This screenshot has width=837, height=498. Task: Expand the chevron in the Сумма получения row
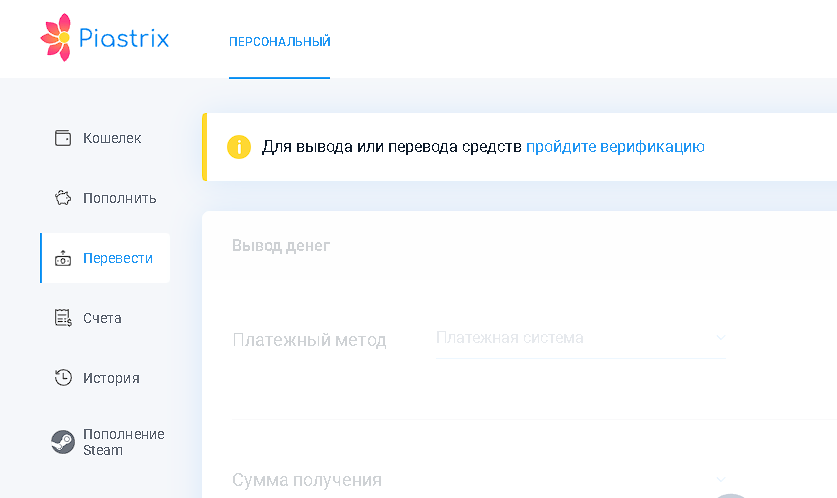click(x=721, y=479)
